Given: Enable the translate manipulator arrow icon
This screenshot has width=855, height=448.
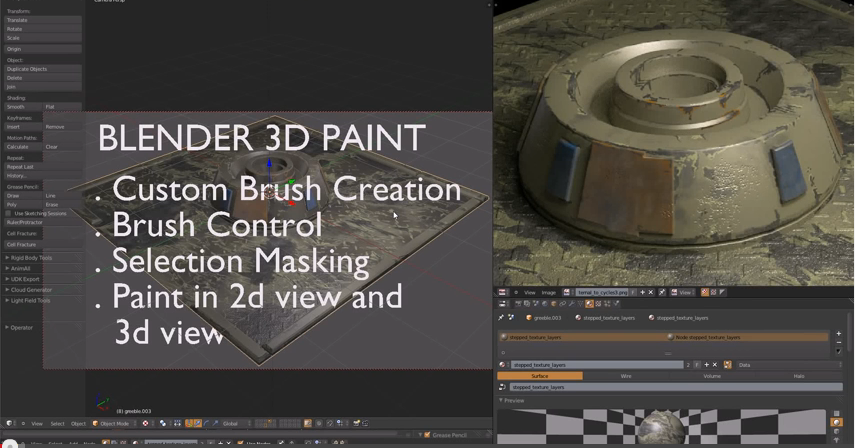Looking at the screenshot, I should [x=197, y=423].
